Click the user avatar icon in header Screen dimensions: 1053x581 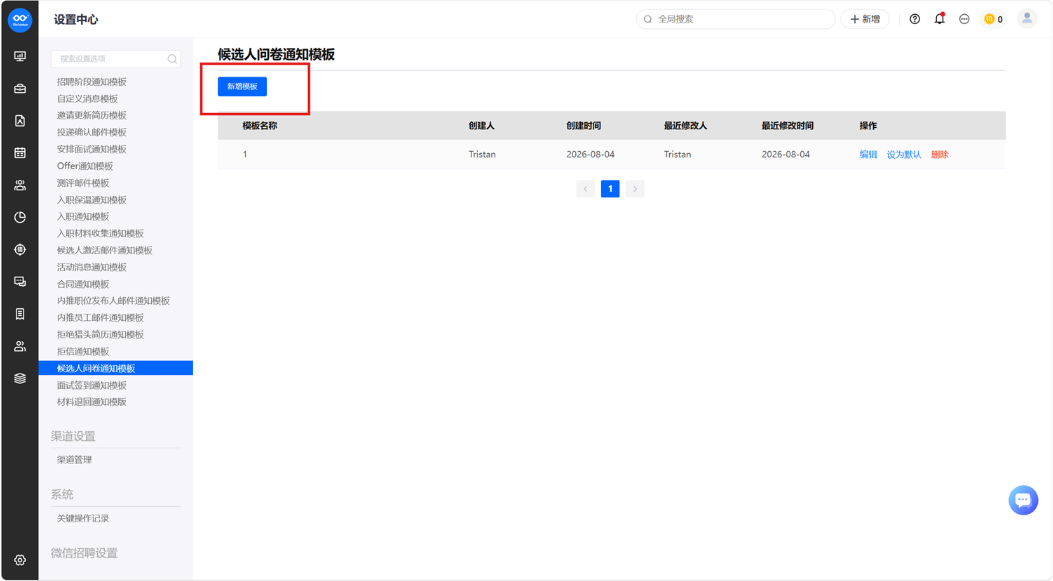[x=1027, y=19]
